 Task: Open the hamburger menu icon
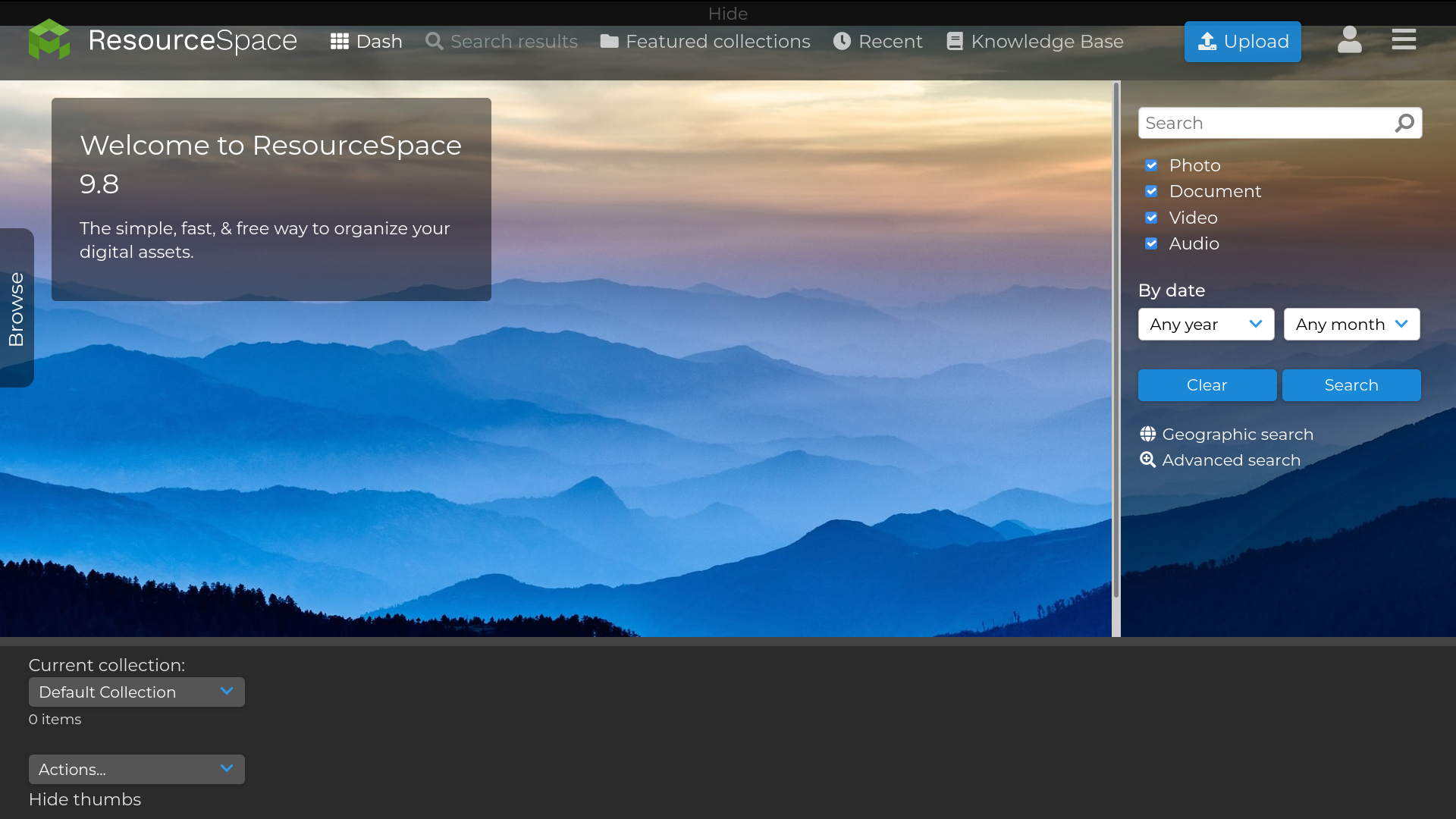(x=1403, y=39)
